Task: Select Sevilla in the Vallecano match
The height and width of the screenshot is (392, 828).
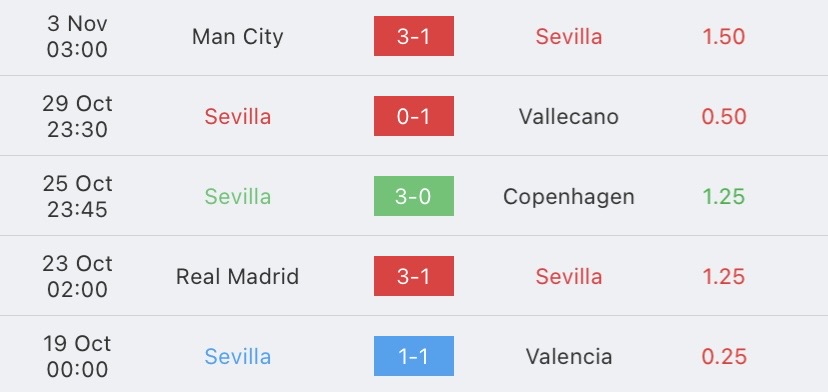Action: tap(238, 116)
